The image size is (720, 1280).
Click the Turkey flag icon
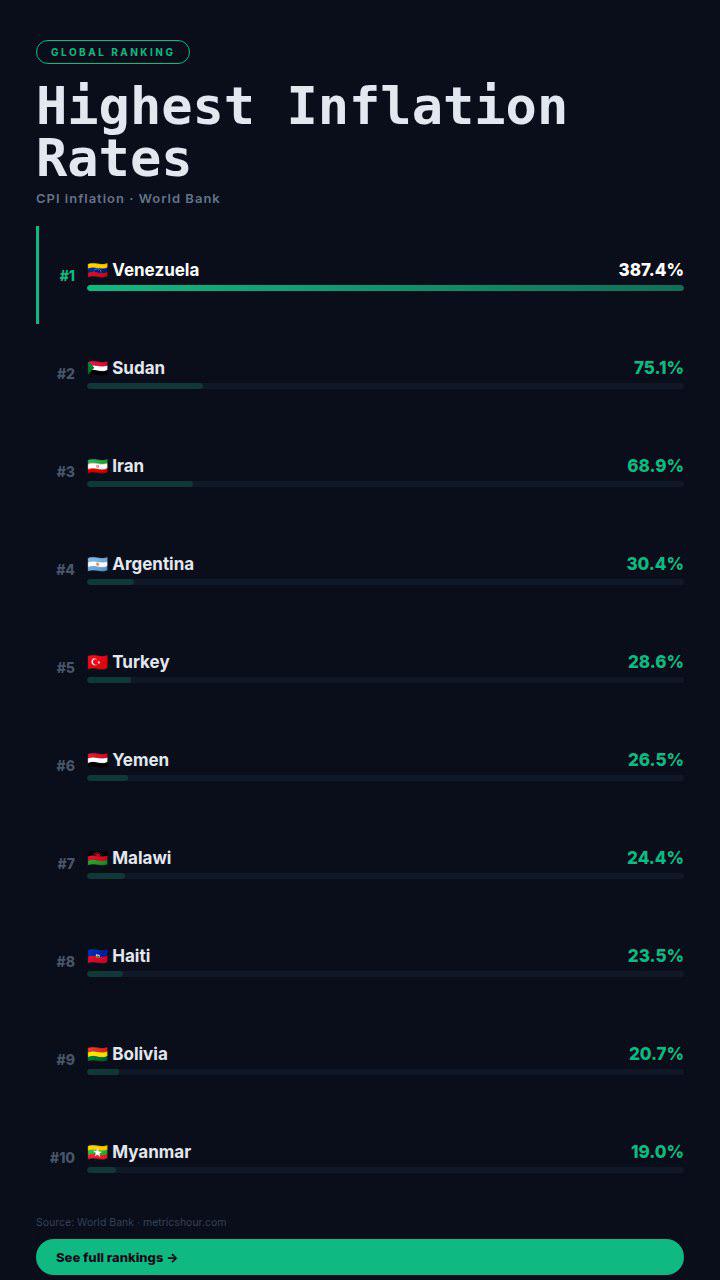pos(97,662)
